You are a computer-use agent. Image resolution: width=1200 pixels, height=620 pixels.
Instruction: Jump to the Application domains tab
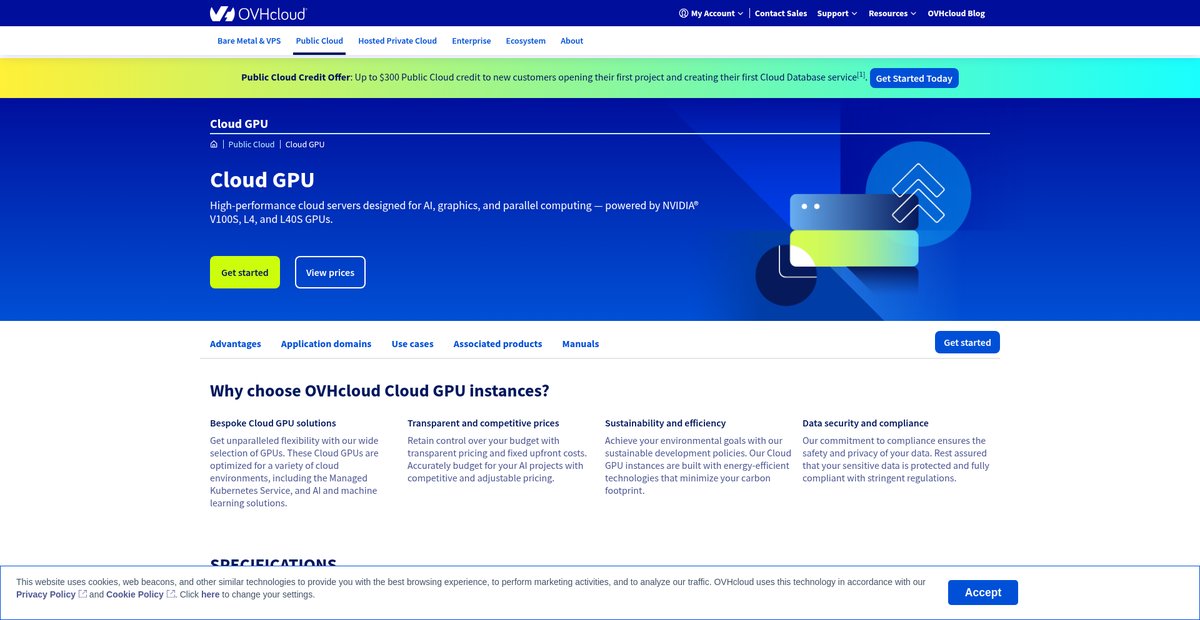point(326,343)
